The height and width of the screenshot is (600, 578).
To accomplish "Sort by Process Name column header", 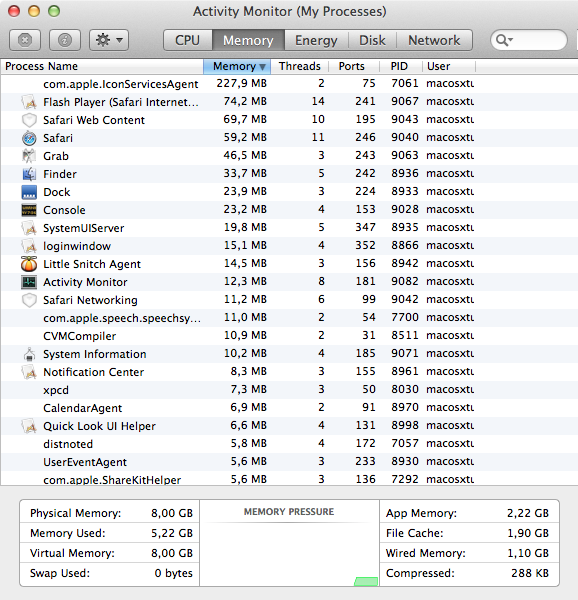I will 102,66.
